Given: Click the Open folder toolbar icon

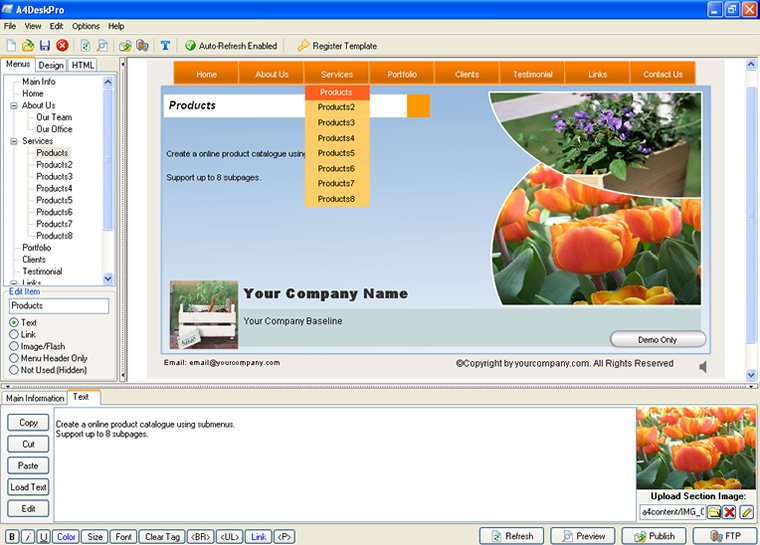Looking at the screenshot, I should (x=28, y=46).
